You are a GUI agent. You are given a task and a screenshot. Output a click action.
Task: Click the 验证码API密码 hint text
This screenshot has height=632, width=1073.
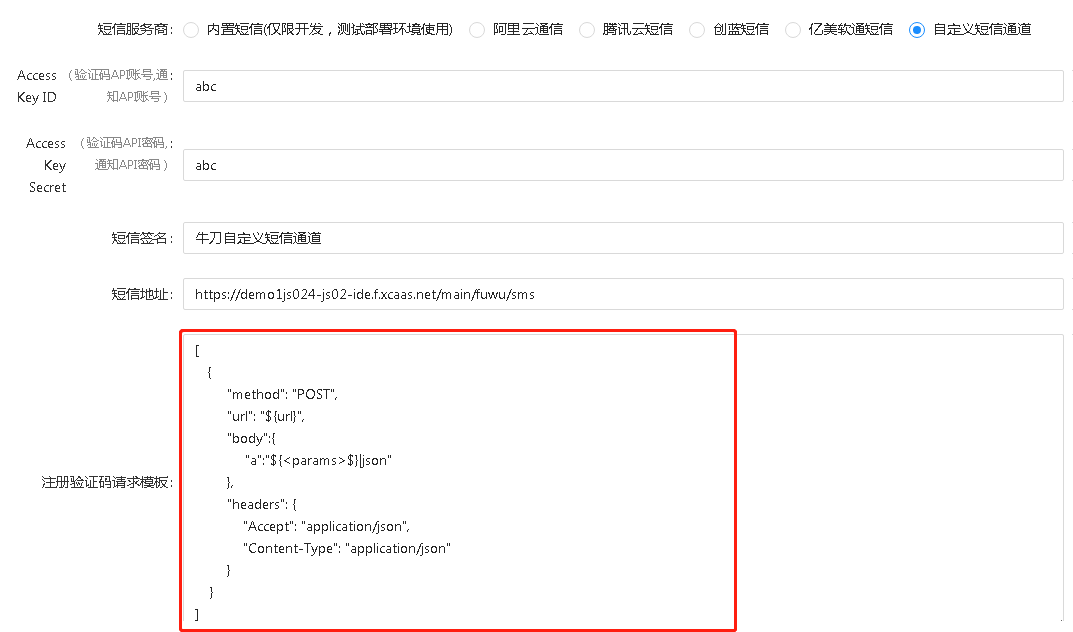[x=127, y=143]
